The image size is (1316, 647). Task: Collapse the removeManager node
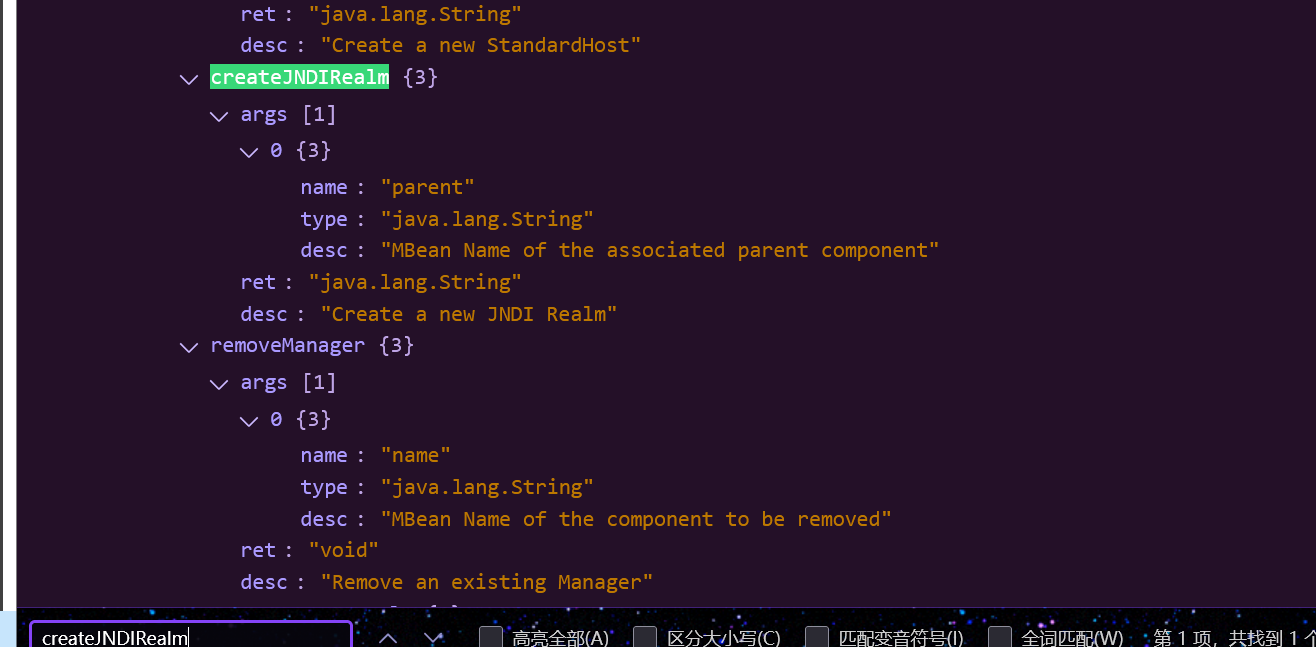click(x=189, y=347)
